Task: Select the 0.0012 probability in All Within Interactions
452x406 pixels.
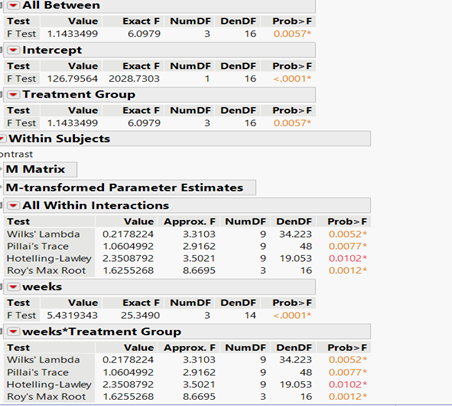Action: pos(348,271)
